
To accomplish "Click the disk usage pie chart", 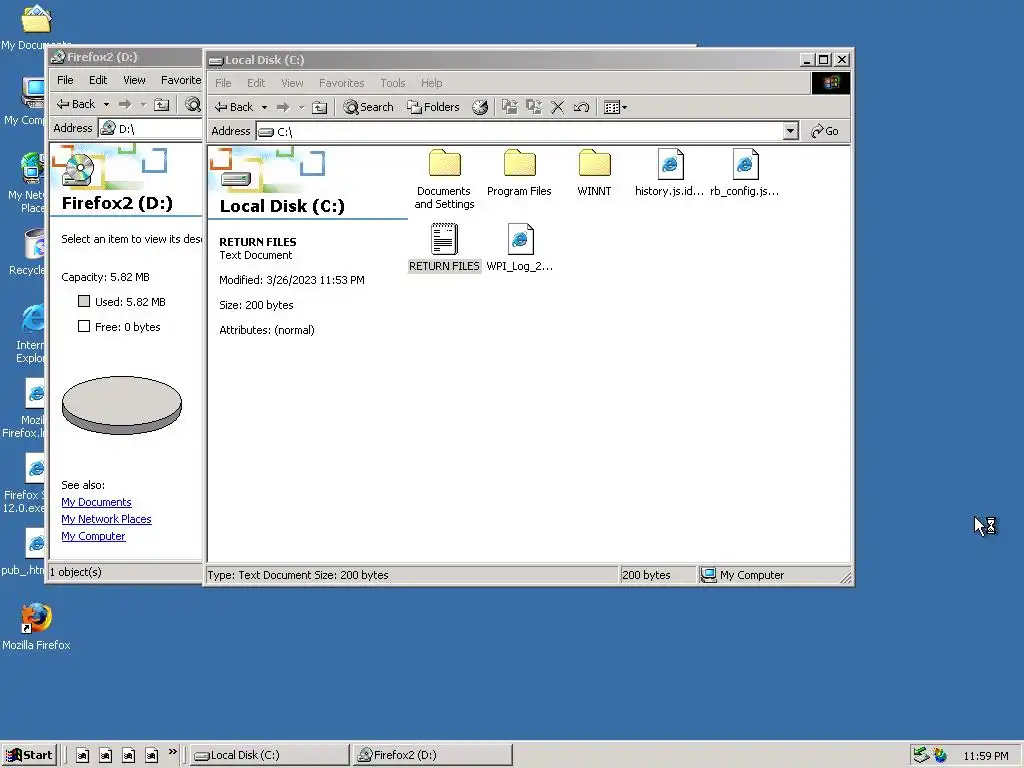I will click(121, 405).
